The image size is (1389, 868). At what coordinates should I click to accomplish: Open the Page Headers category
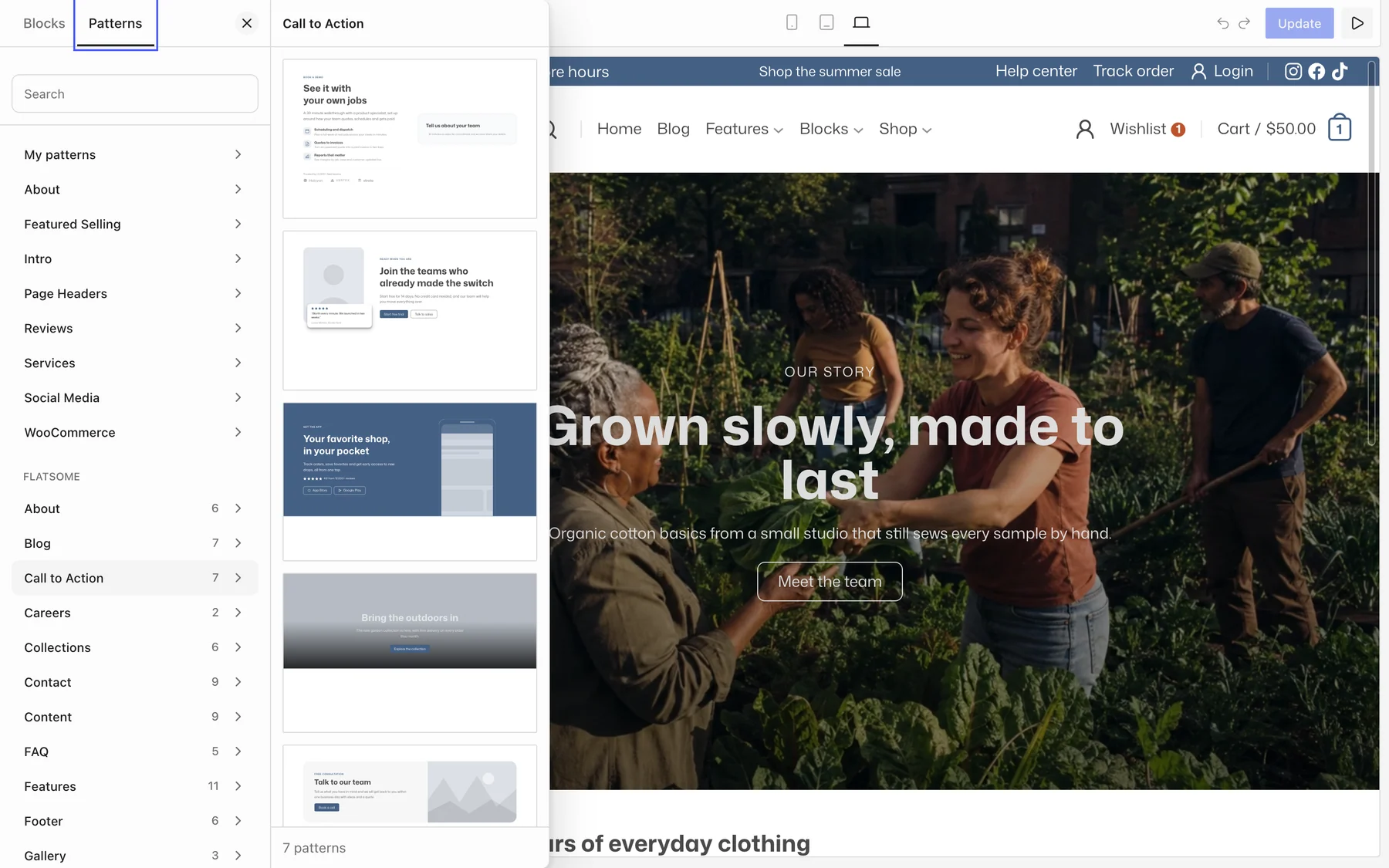click(135, 293)
